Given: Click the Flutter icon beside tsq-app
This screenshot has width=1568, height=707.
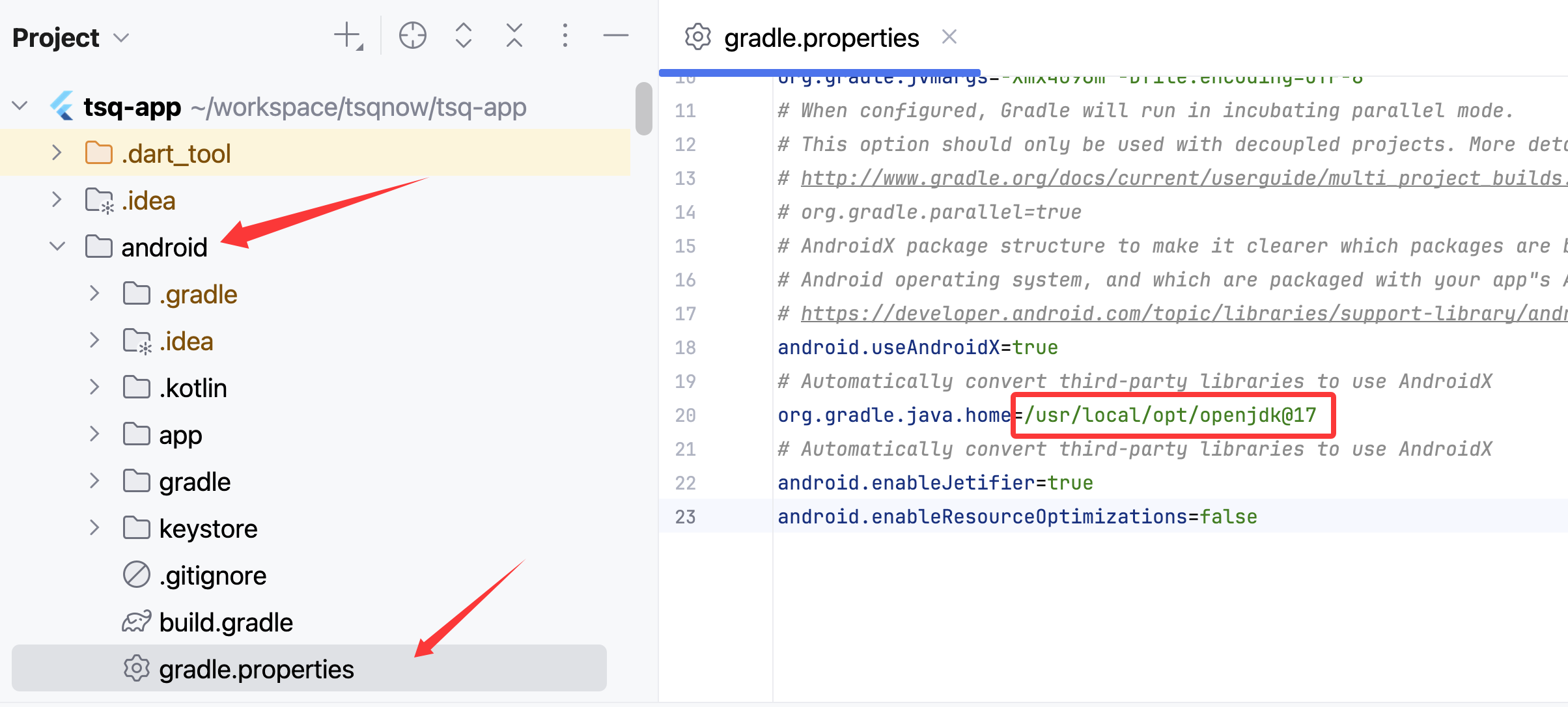Looking at the screenshot, I should click(63, 106).
